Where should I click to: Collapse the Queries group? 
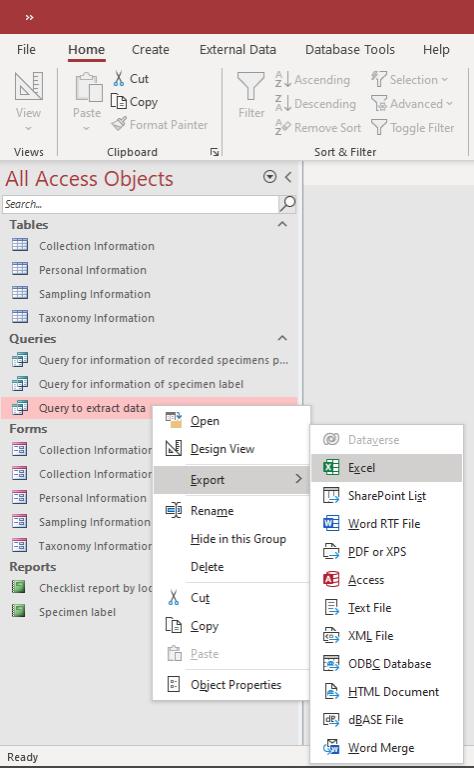tap(282, 338)
